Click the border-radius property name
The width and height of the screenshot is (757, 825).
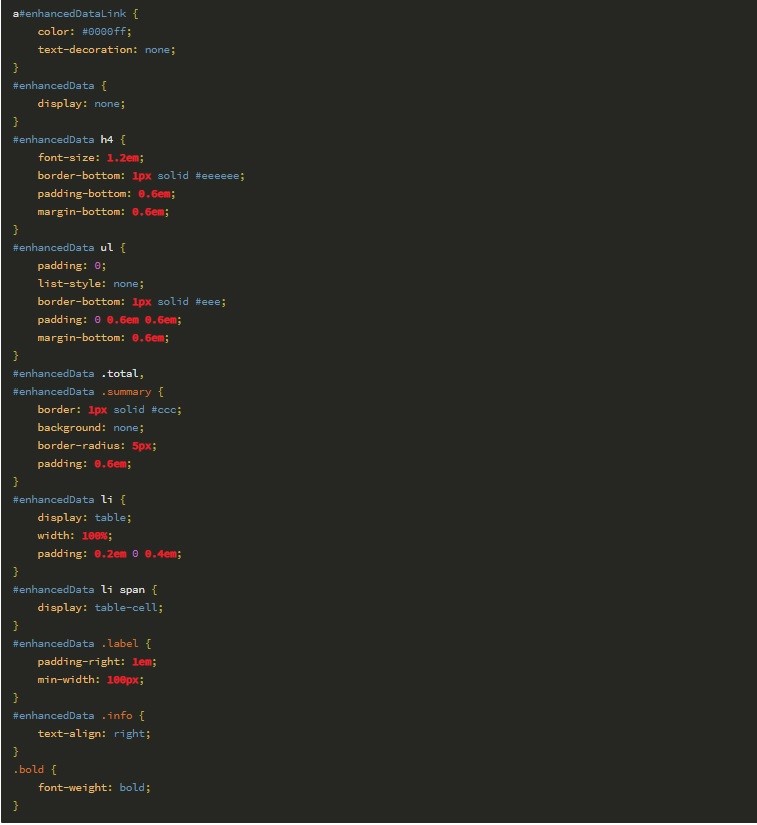coord(81,446)
